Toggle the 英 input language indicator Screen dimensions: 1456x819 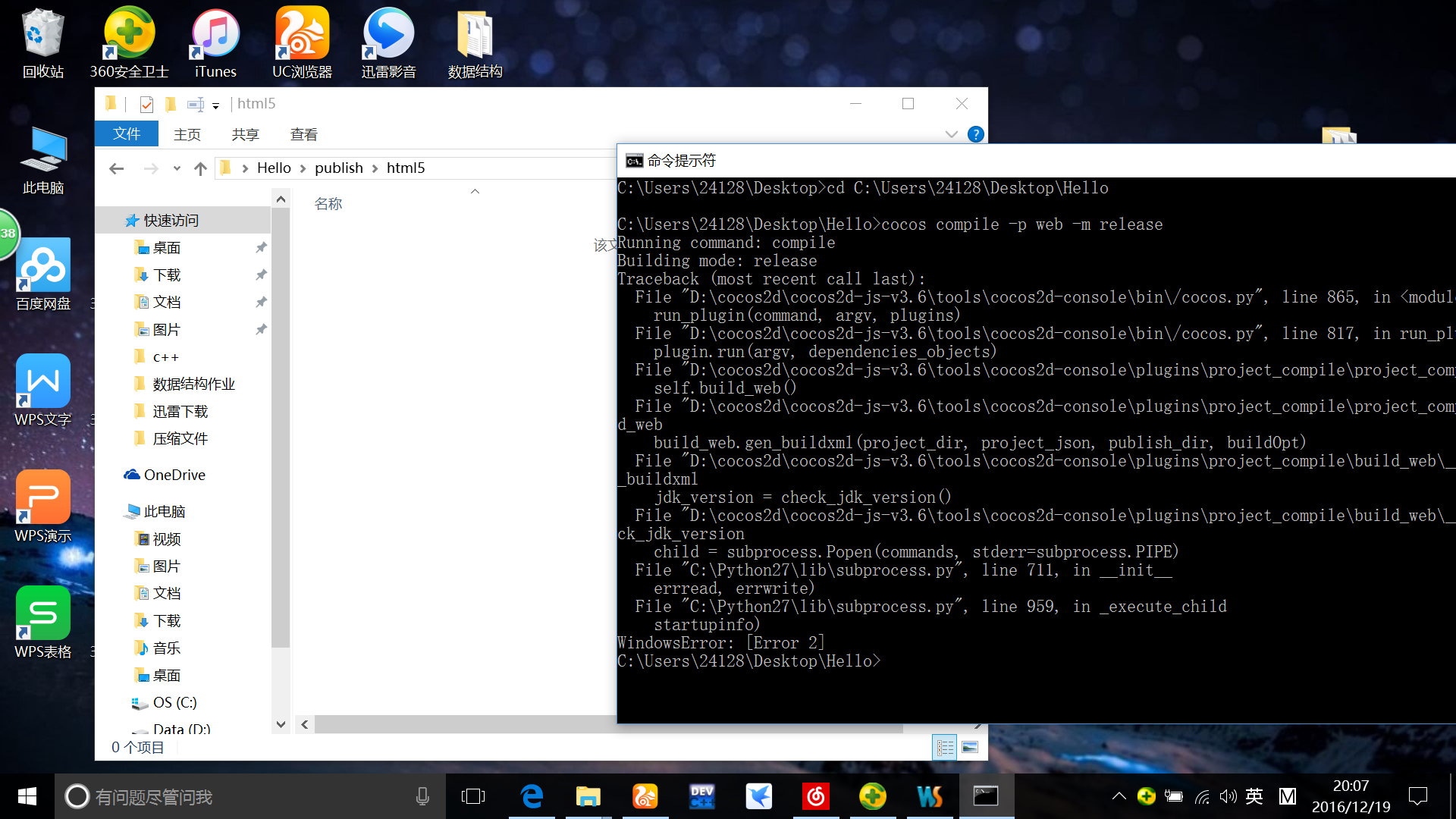[x=1254, y=796]
